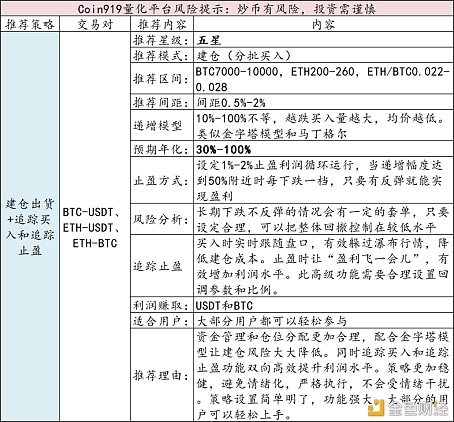Click the '建仓（分批买入）' cell

(x=323, y=56)
